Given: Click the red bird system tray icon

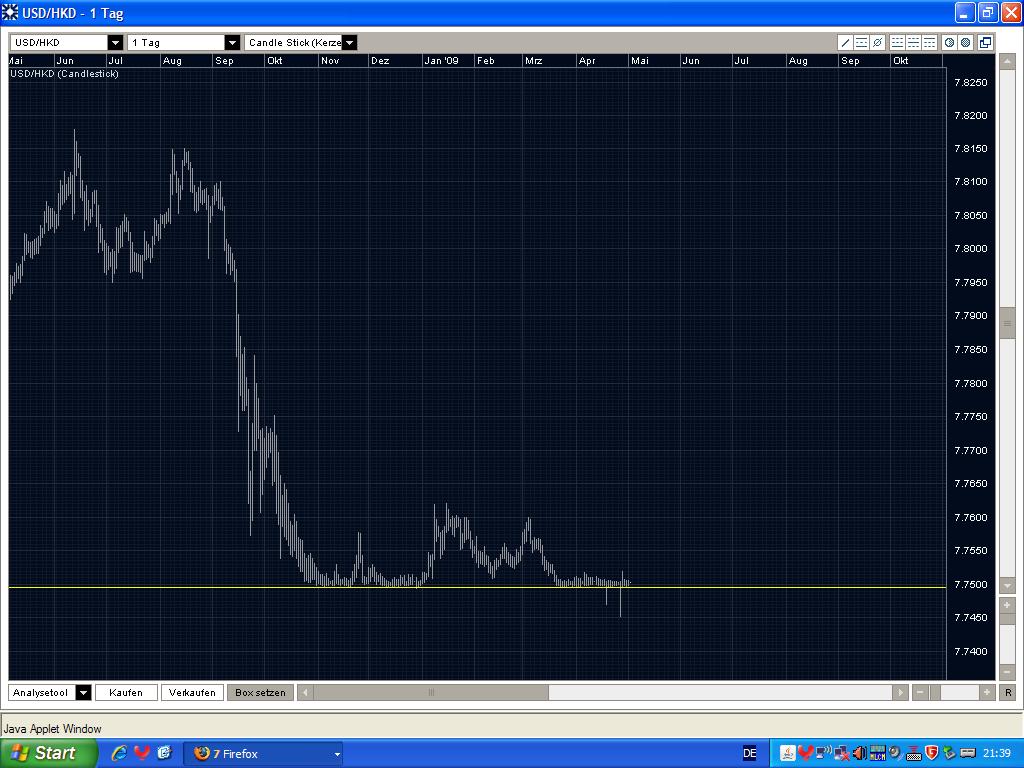Looking at the screenshot, I should pyautogui.click(x=806, y=754).
